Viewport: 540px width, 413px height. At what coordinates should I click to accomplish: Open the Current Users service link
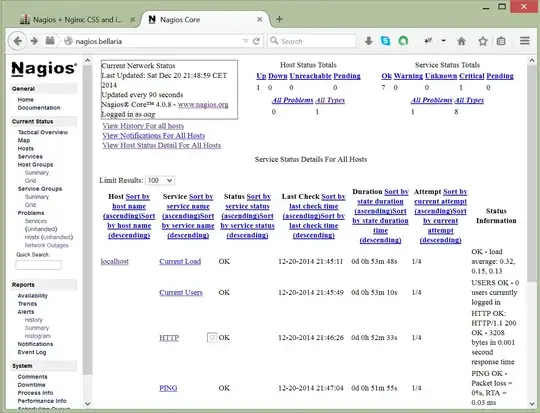[181, 292]
